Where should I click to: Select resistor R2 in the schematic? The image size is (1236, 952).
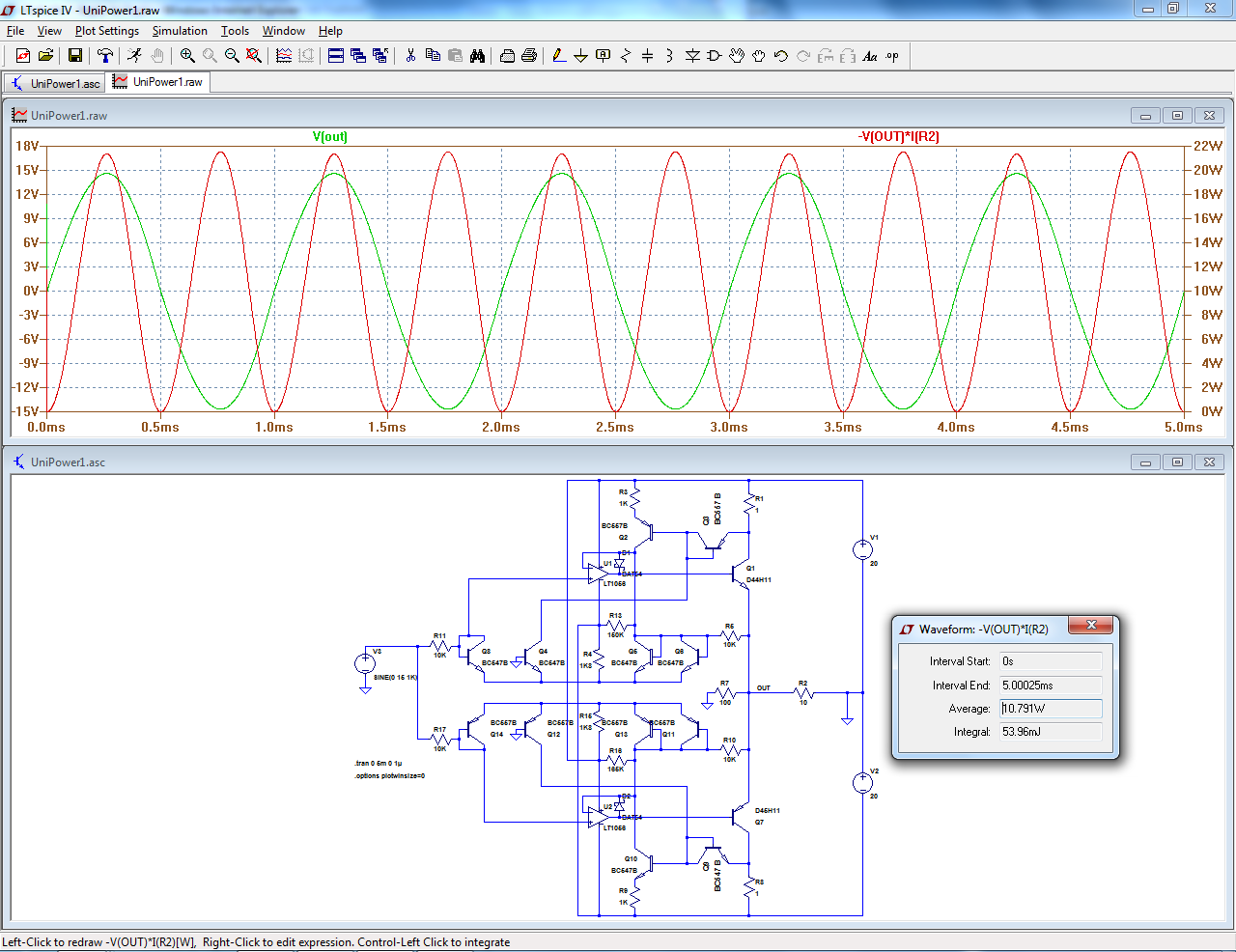tap(803, 692)
